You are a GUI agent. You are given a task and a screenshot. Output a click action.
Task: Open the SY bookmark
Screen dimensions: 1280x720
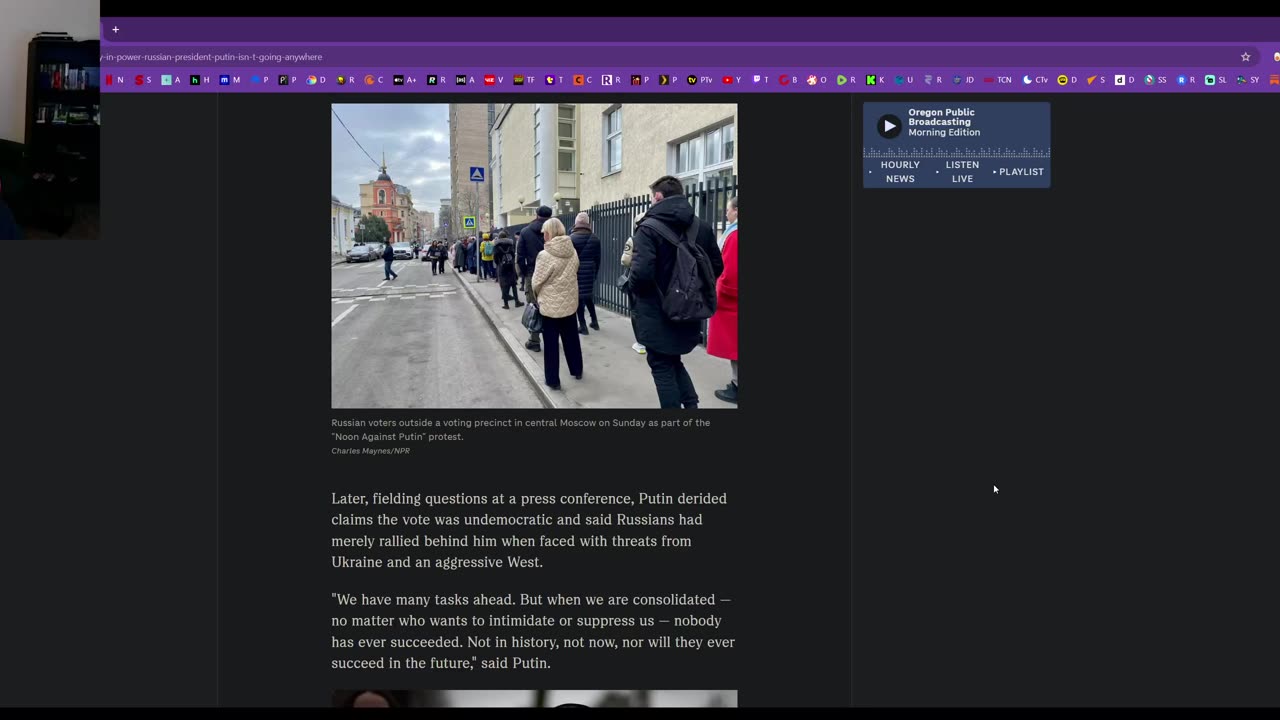pos(1248,80)
